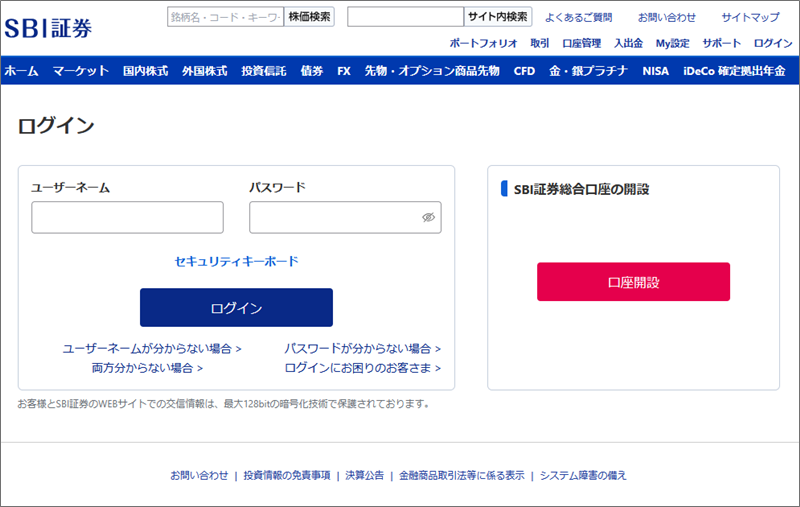Viewport: 800px width, 507px height.
Task: Switch to the 債券 tab
Action: [312, 71]
